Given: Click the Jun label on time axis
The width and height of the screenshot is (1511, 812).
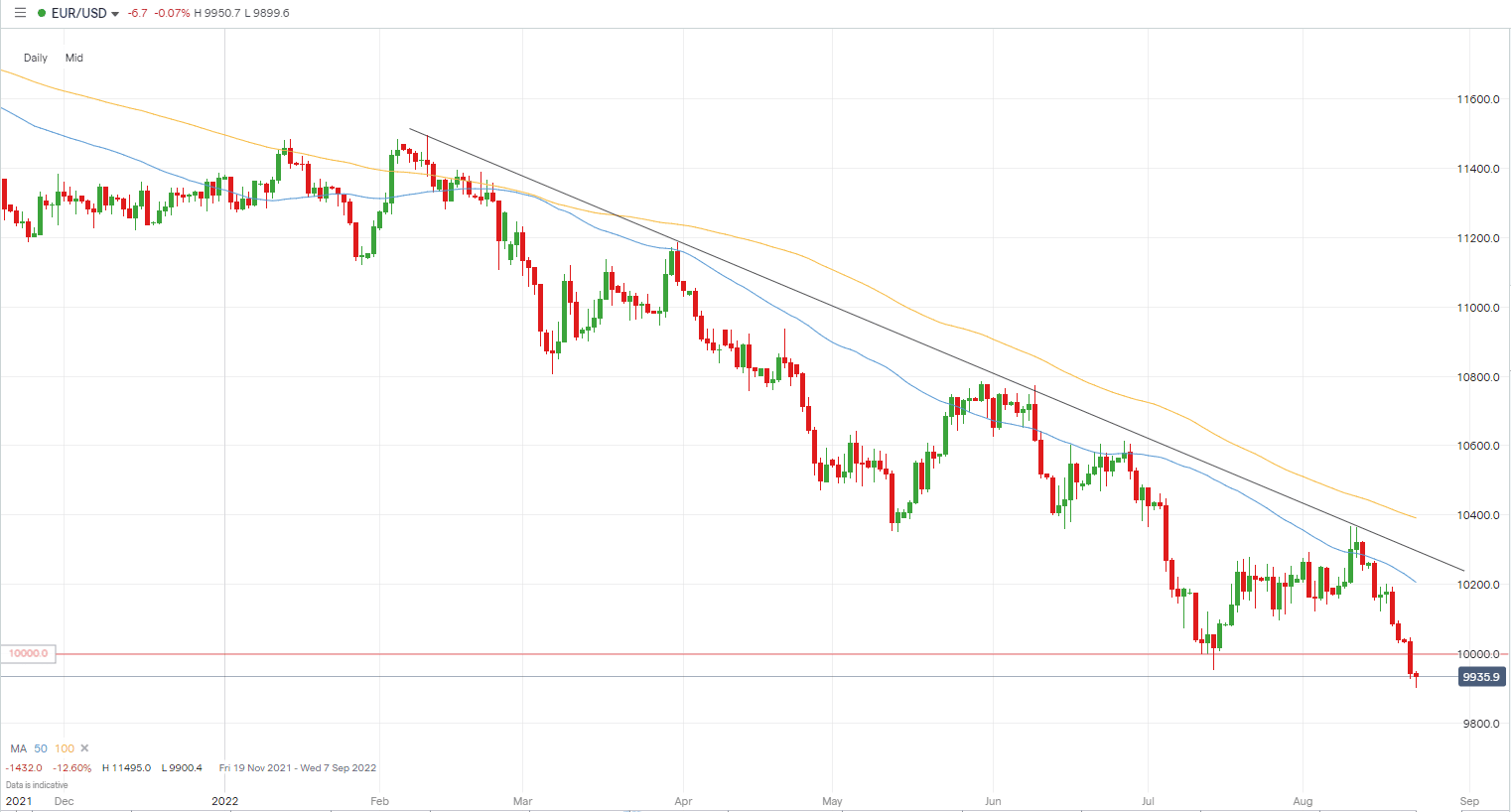Looking at the screenshot, I should pos(993,801).
